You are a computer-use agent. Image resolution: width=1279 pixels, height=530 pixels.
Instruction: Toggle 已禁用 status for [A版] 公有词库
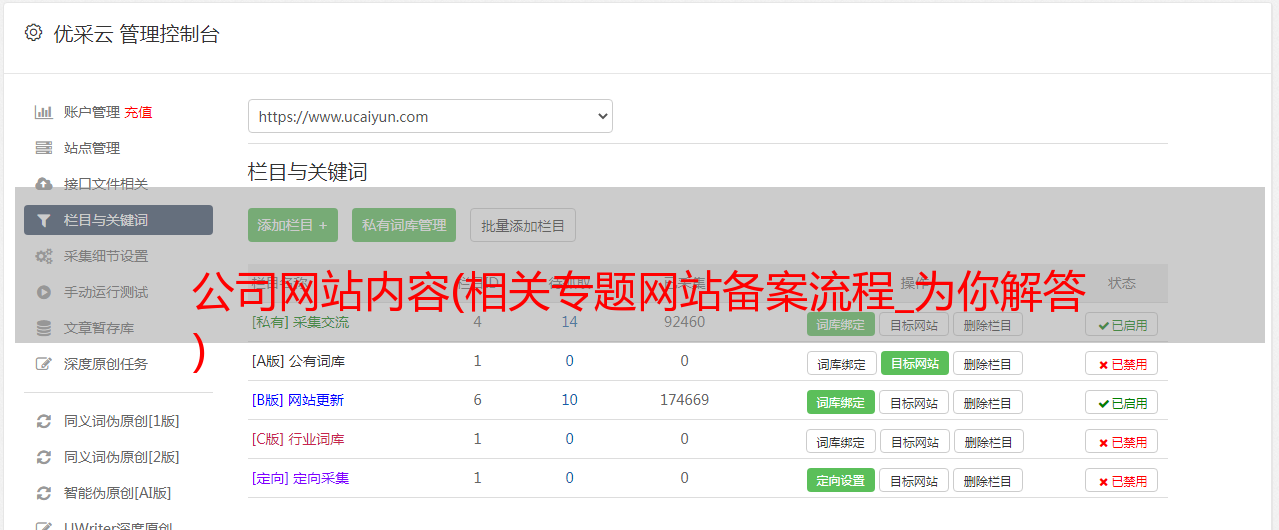click(1122, 363)
